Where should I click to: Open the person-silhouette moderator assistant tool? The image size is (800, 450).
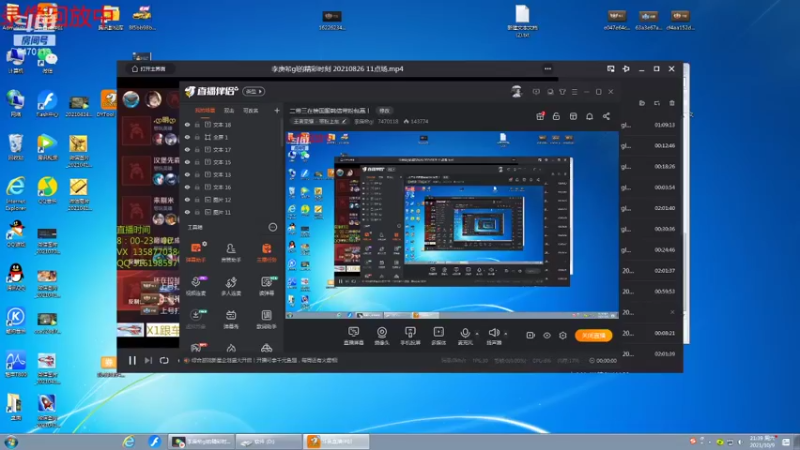click(231, 252)
